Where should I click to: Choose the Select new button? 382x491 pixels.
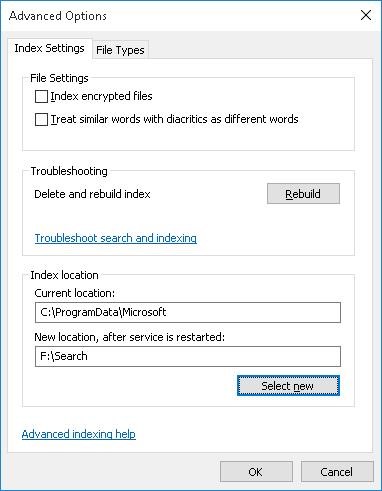pos(288,386)
